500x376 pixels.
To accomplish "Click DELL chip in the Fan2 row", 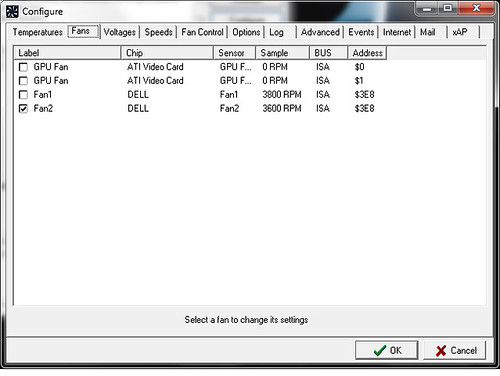I will 138,109.
